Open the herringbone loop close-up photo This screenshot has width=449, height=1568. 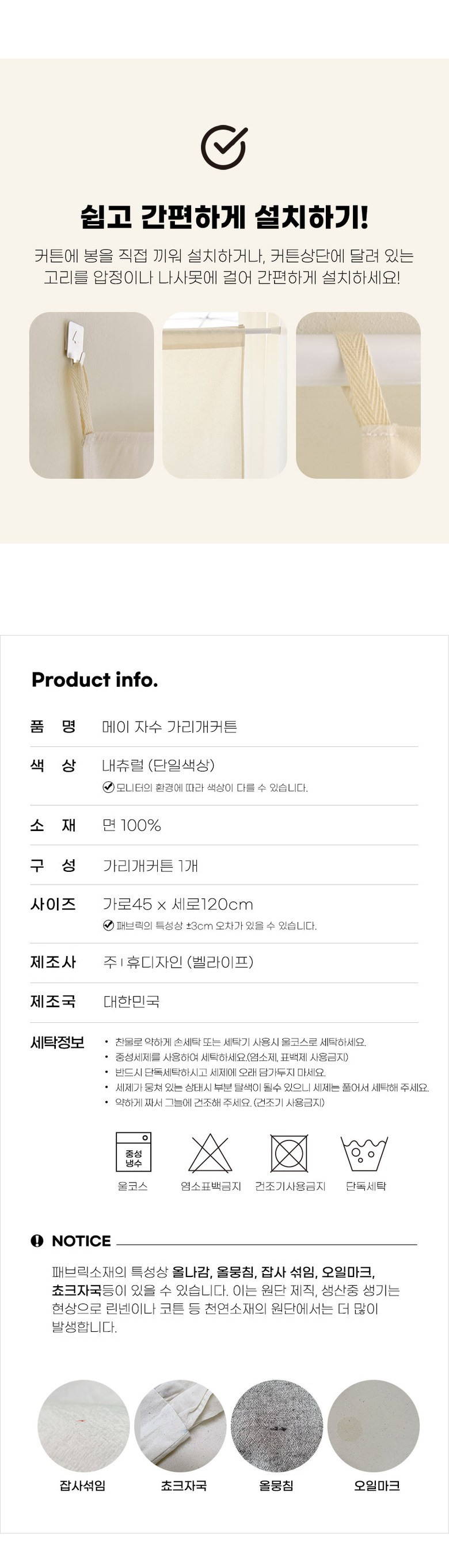coord(357,395)
